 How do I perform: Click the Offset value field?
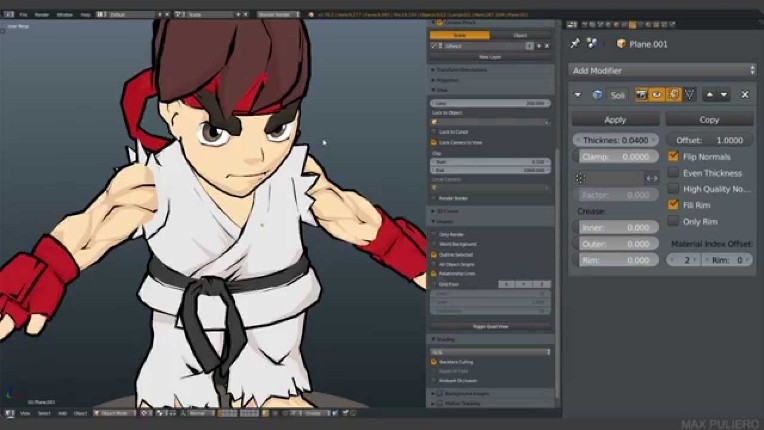[x=709, y=140]
